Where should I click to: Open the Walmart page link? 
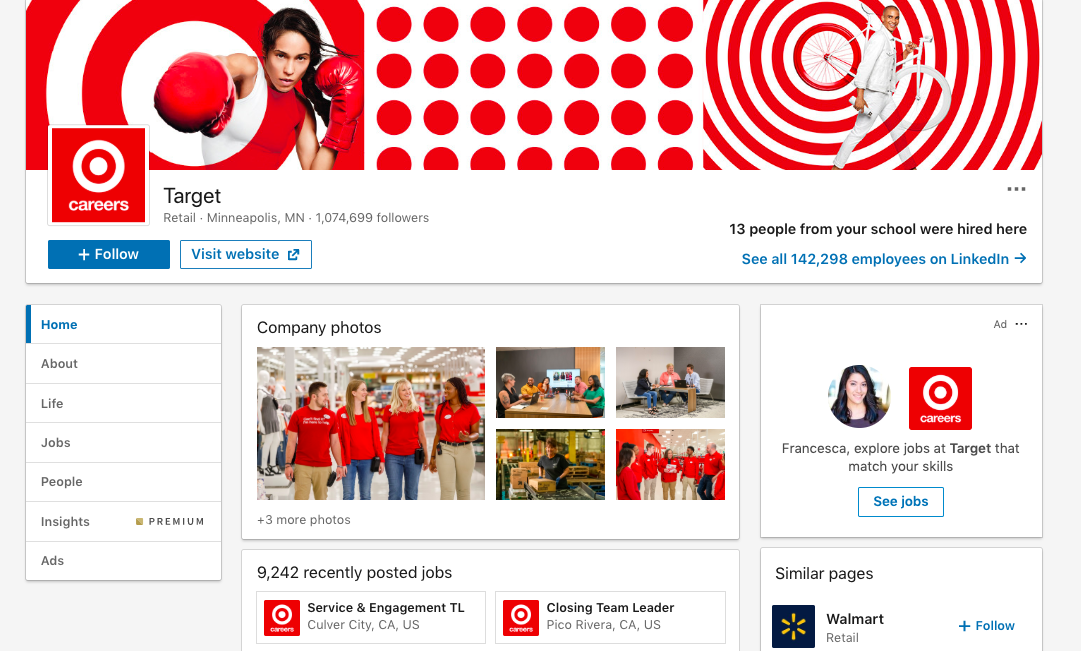coord(855,619)
